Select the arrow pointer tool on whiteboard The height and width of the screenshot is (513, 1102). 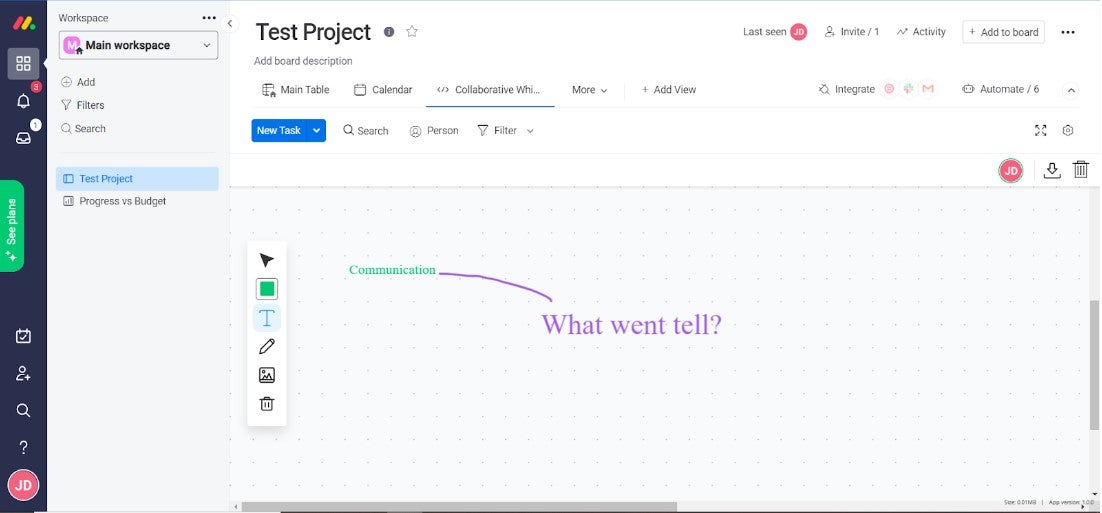click(x=267, y=260)
